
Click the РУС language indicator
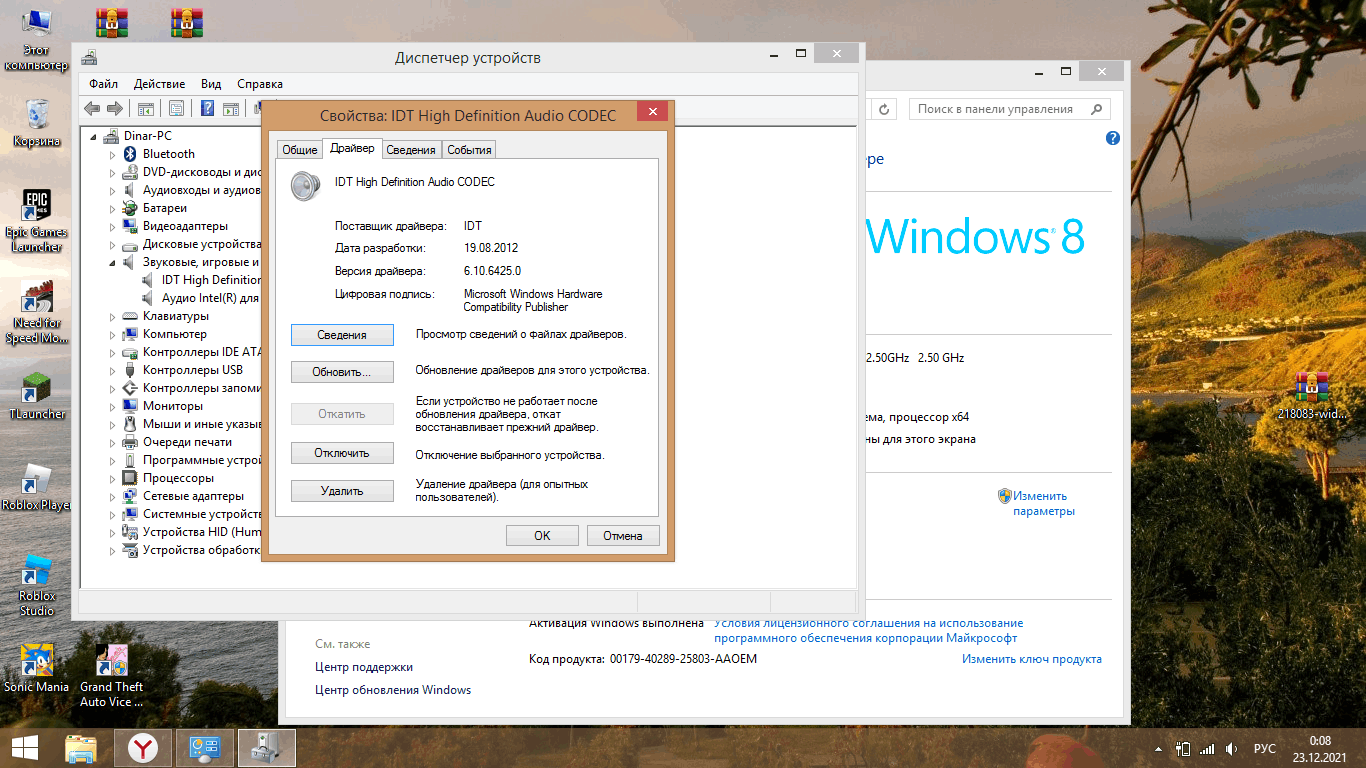[x=1265, y=748]
